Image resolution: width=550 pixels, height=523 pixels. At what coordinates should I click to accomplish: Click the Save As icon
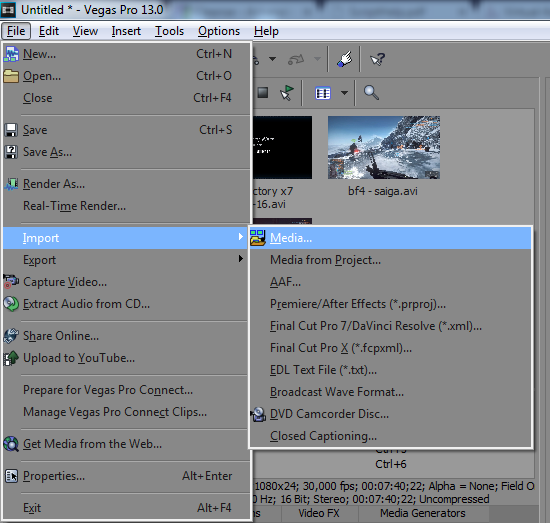pos(11,152)
